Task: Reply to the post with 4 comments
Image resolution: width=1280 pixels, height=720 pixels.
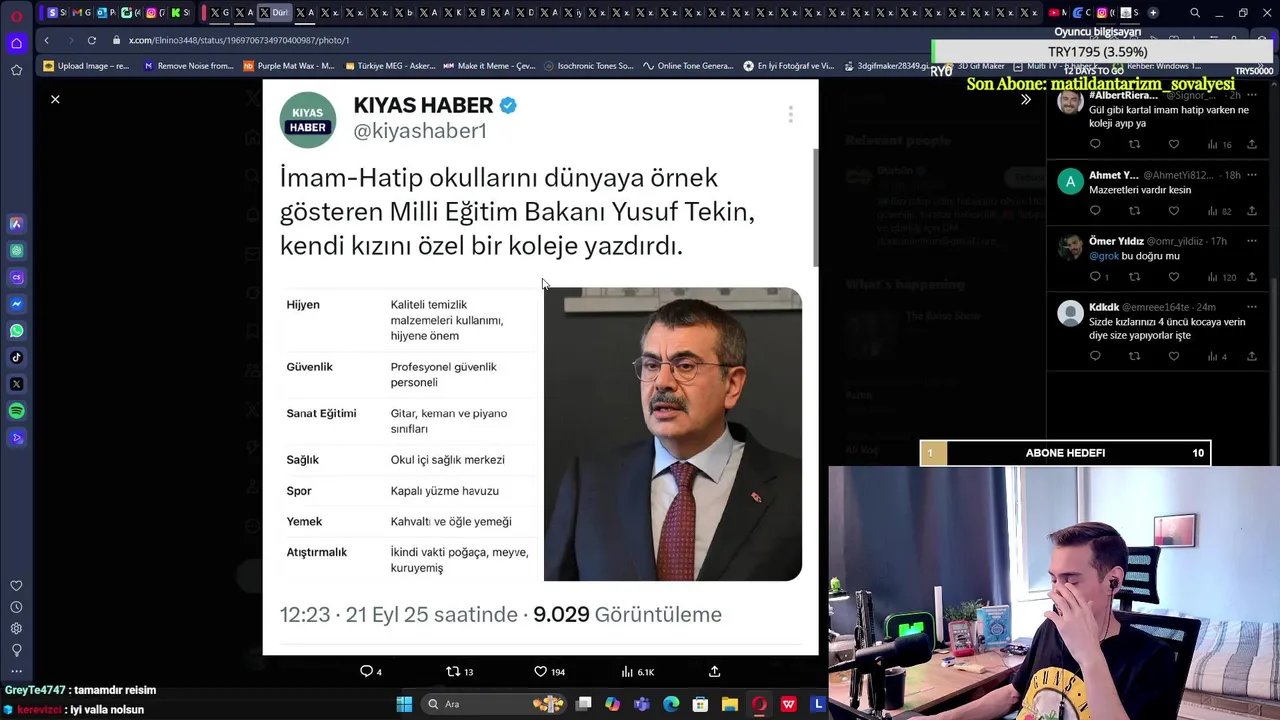Action: click(371, 671)
